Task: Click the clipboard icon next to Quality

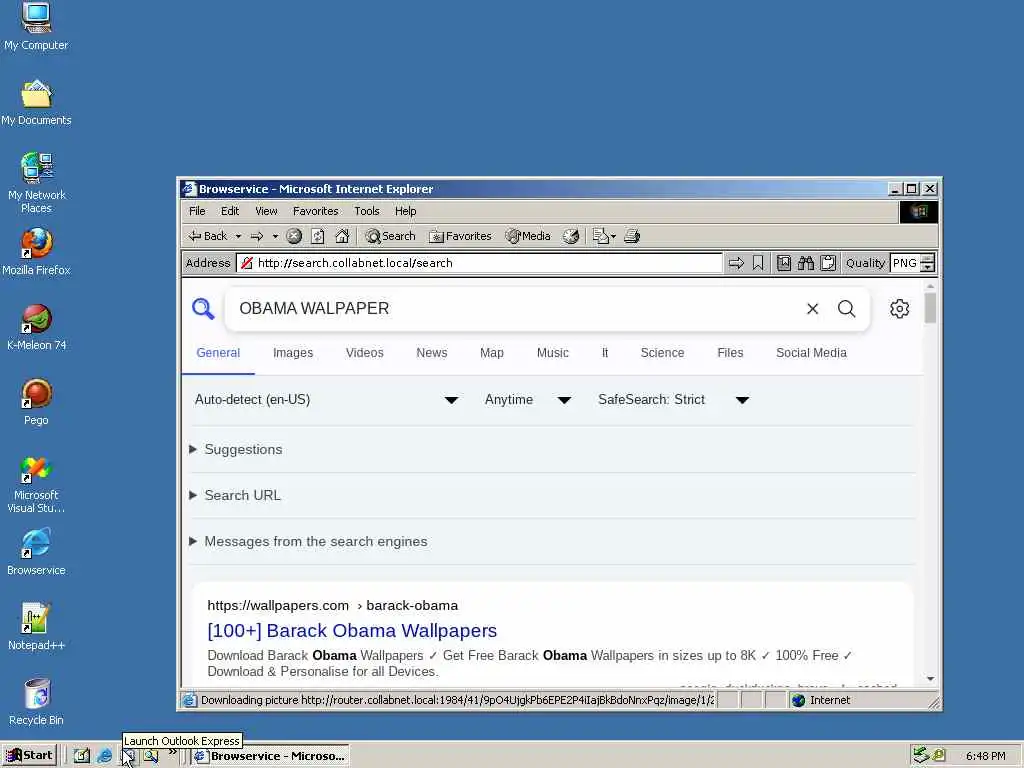Action: point(828,263)
